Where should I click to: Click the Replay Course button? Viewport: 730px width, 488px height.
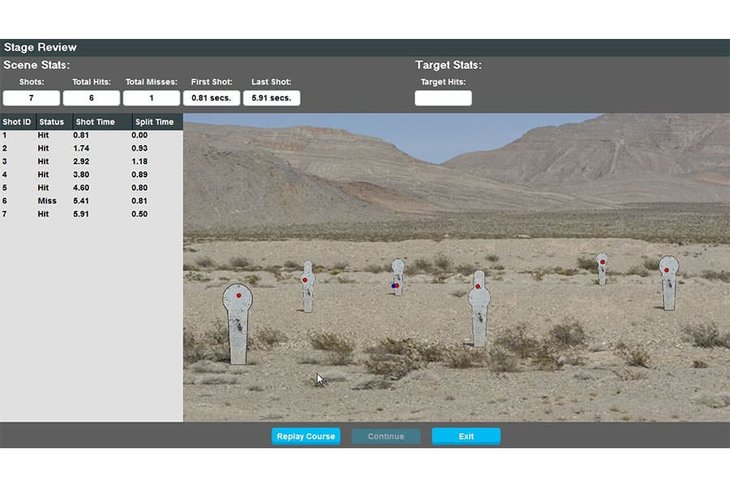click(306, 436)
